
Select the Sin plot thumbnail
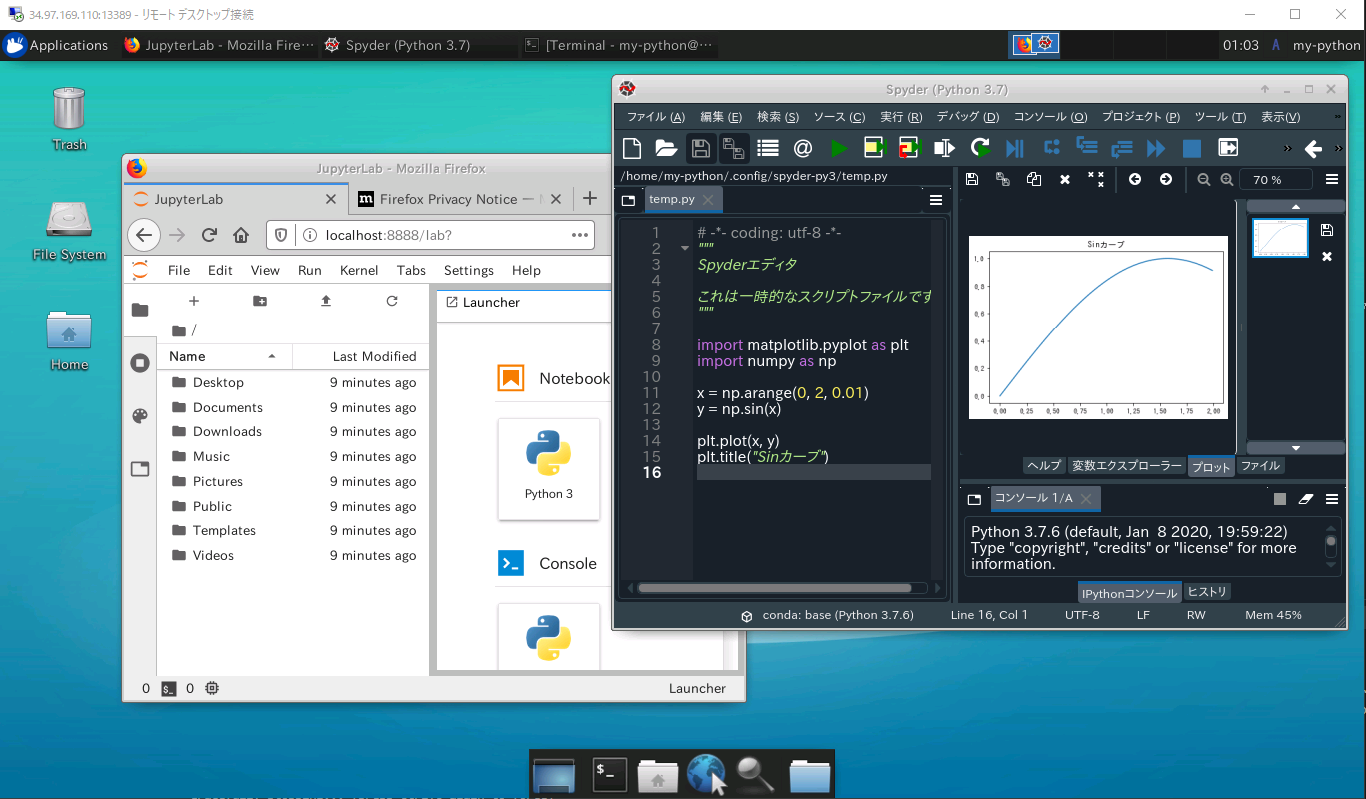[x=1280, y=238]
